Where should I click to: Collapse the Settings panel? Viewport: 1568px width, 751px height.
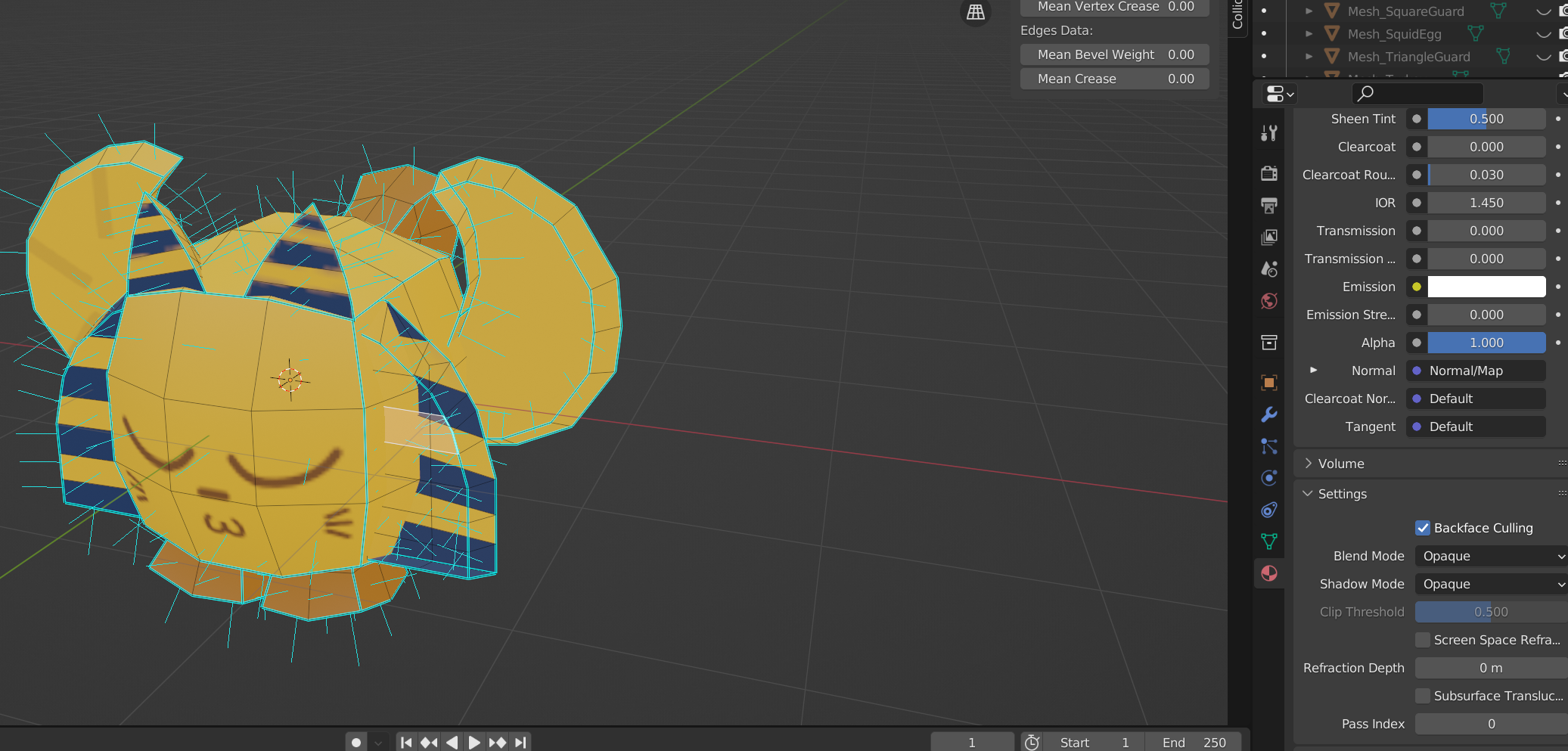1308,493
